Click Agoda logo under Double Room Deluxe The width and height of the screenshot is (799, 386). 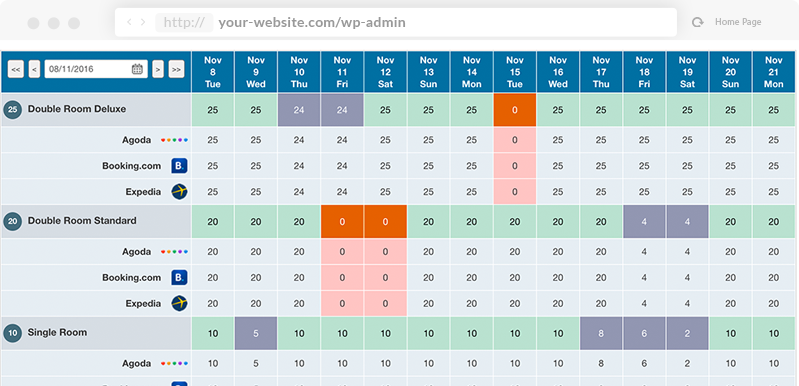(174, 140)
